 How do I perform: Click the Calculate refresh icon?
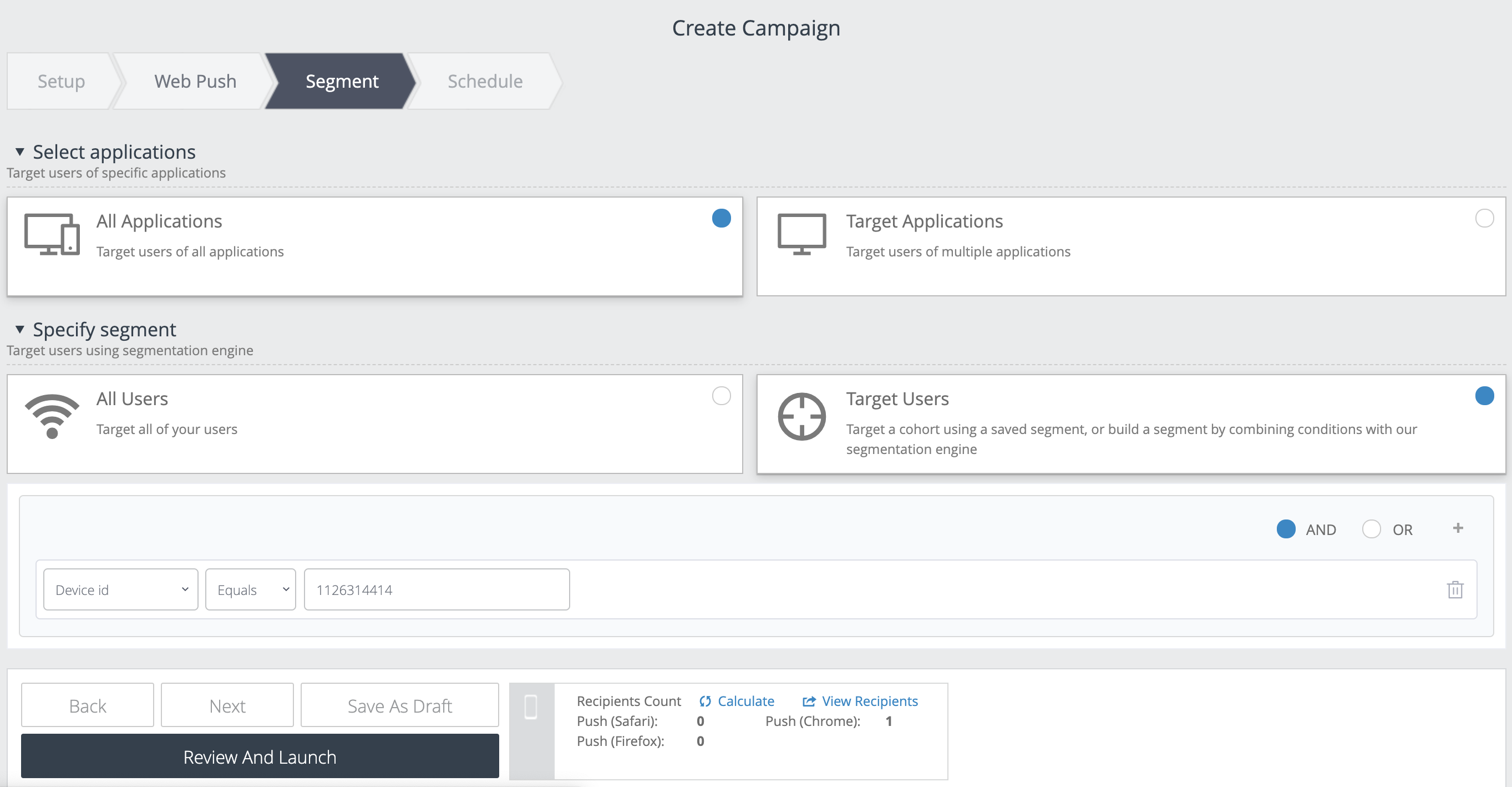pos(705,702)
